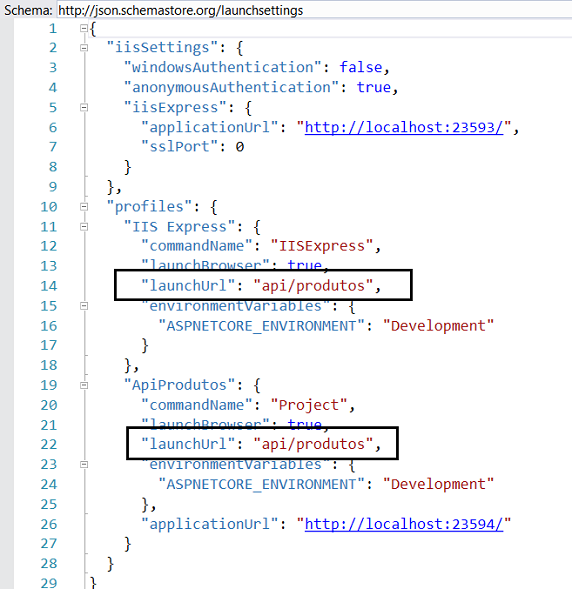Collapse the IIS Express profile block

tap(84, 227)
